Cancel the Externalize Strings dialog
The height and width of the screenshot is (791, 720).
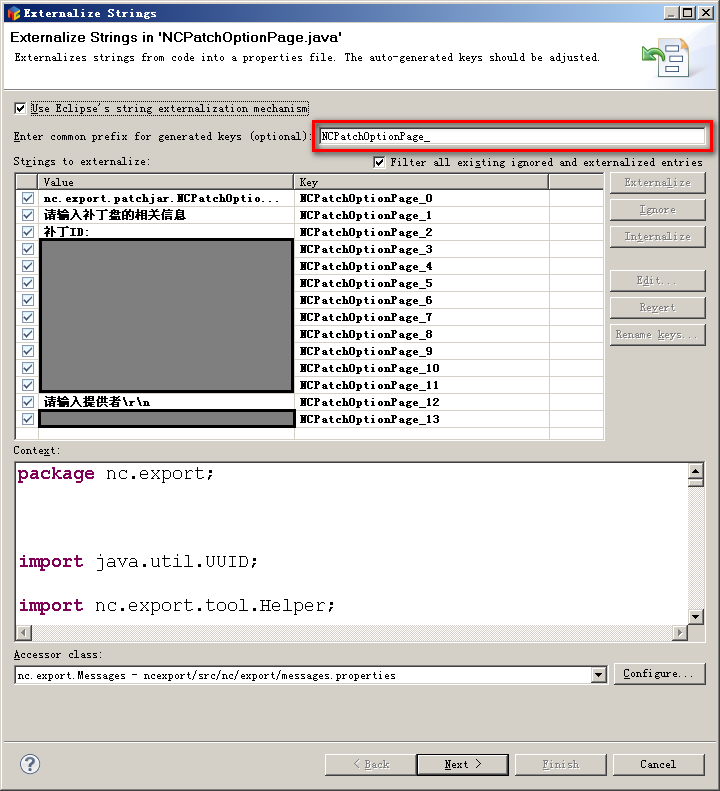(658, 764)
